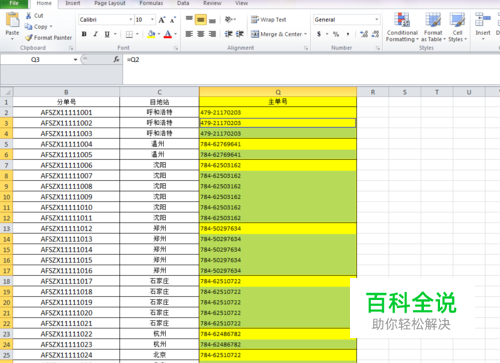Click the insert function fx icon
This screenshot has height=363, width=500.
coord(116,59)
